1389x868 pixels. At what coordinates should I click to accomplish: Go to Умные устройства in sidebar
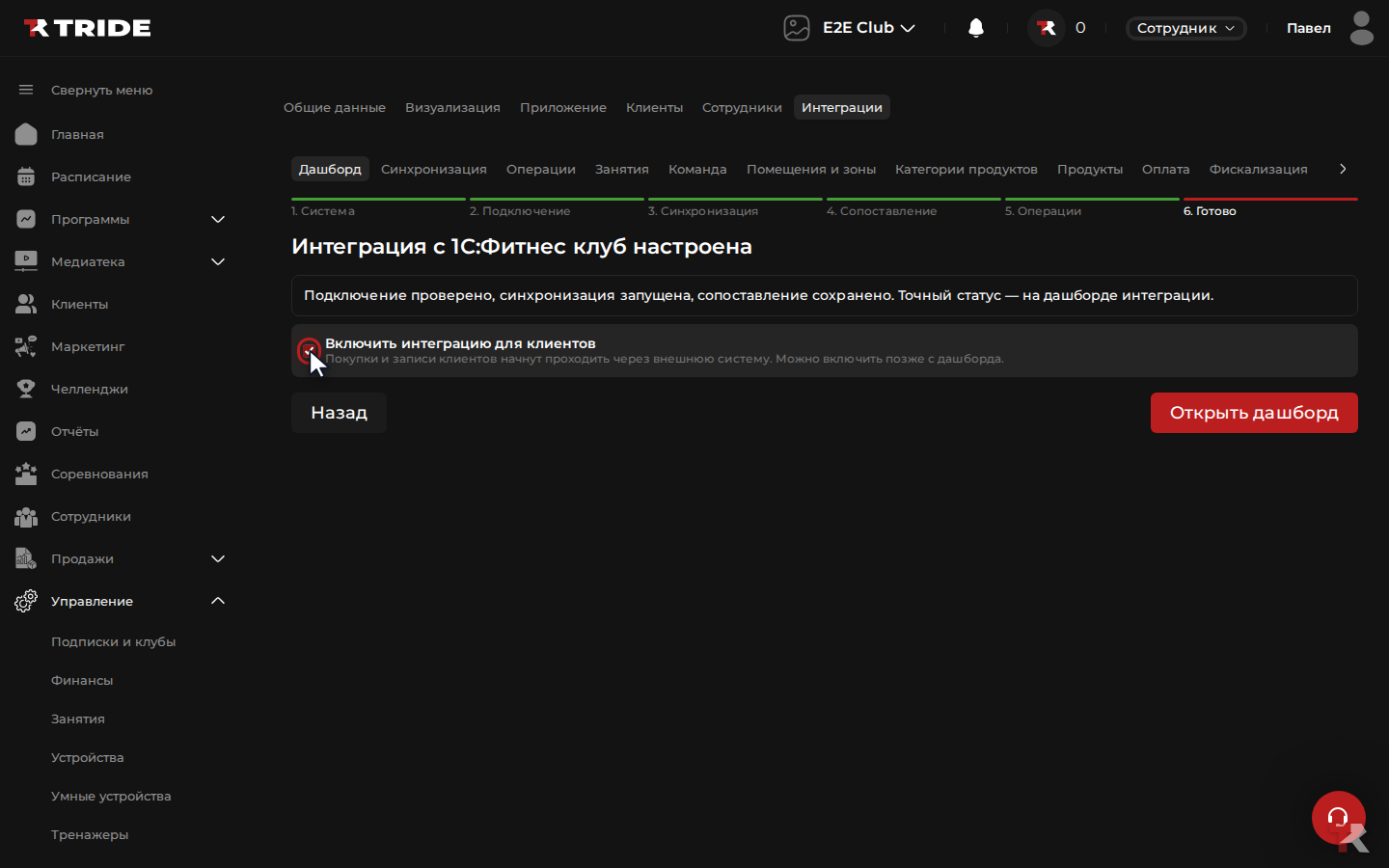point(111,796)
